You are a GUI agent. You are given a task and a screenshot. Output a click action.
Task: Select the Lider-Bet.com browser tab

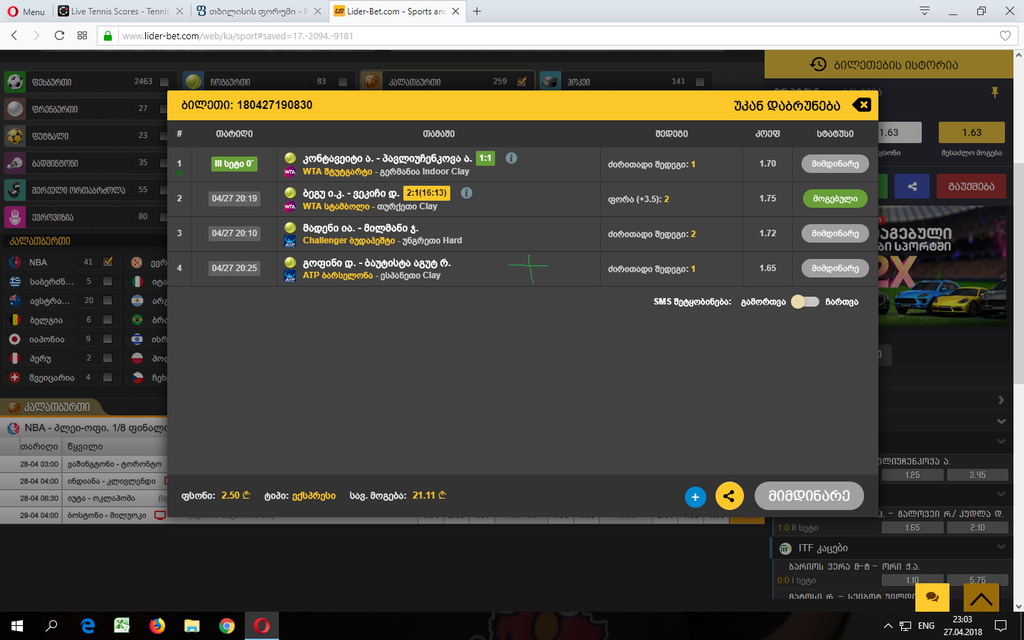tap(396, 11)
